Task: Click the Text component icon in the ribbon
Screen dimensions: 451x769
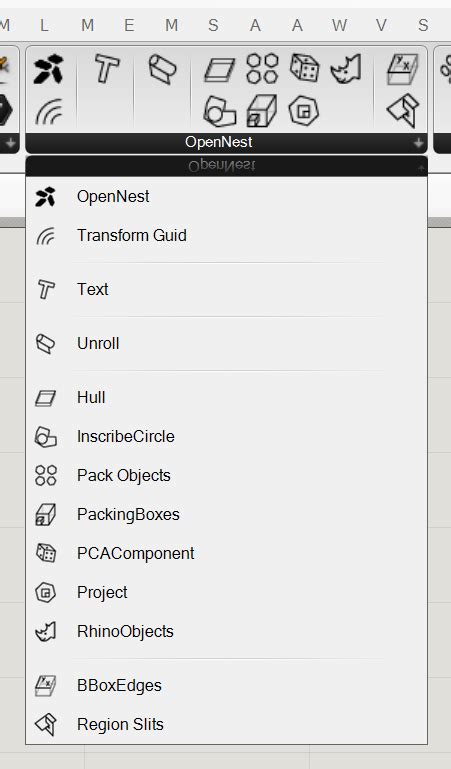Action: pos(106,68)
